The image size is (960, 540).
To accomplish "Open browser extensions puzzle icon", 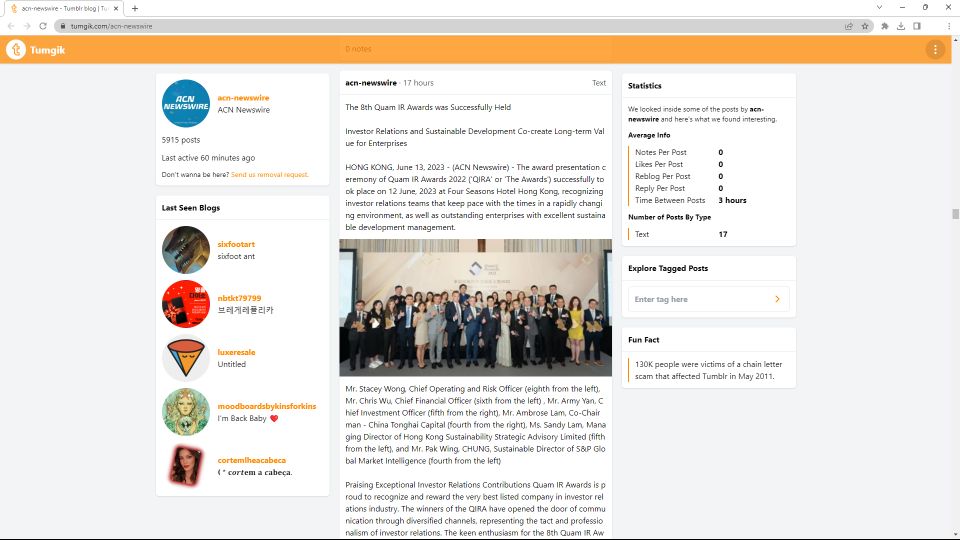I will 885,26.
